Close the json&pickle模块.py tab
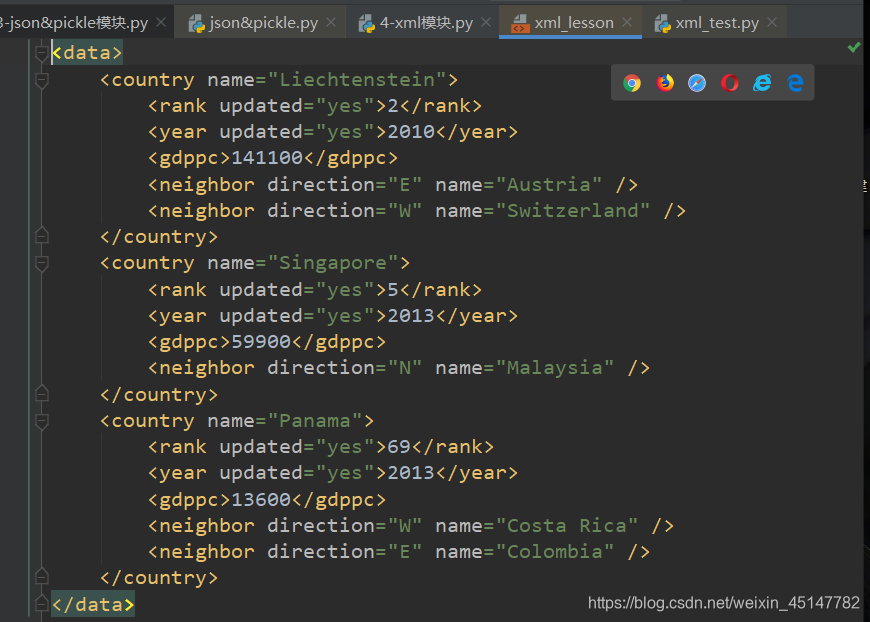 (x=161, y=22)
